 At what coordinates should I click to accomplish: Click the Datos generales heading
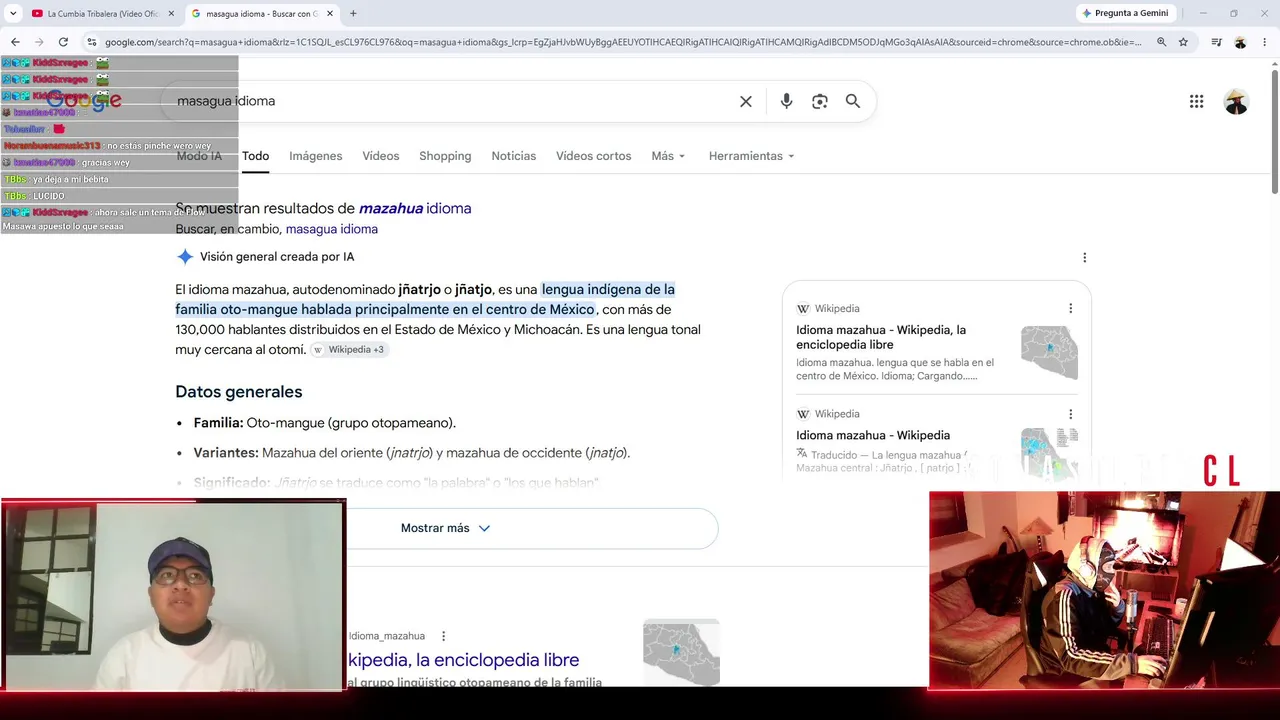pos(239,392)
